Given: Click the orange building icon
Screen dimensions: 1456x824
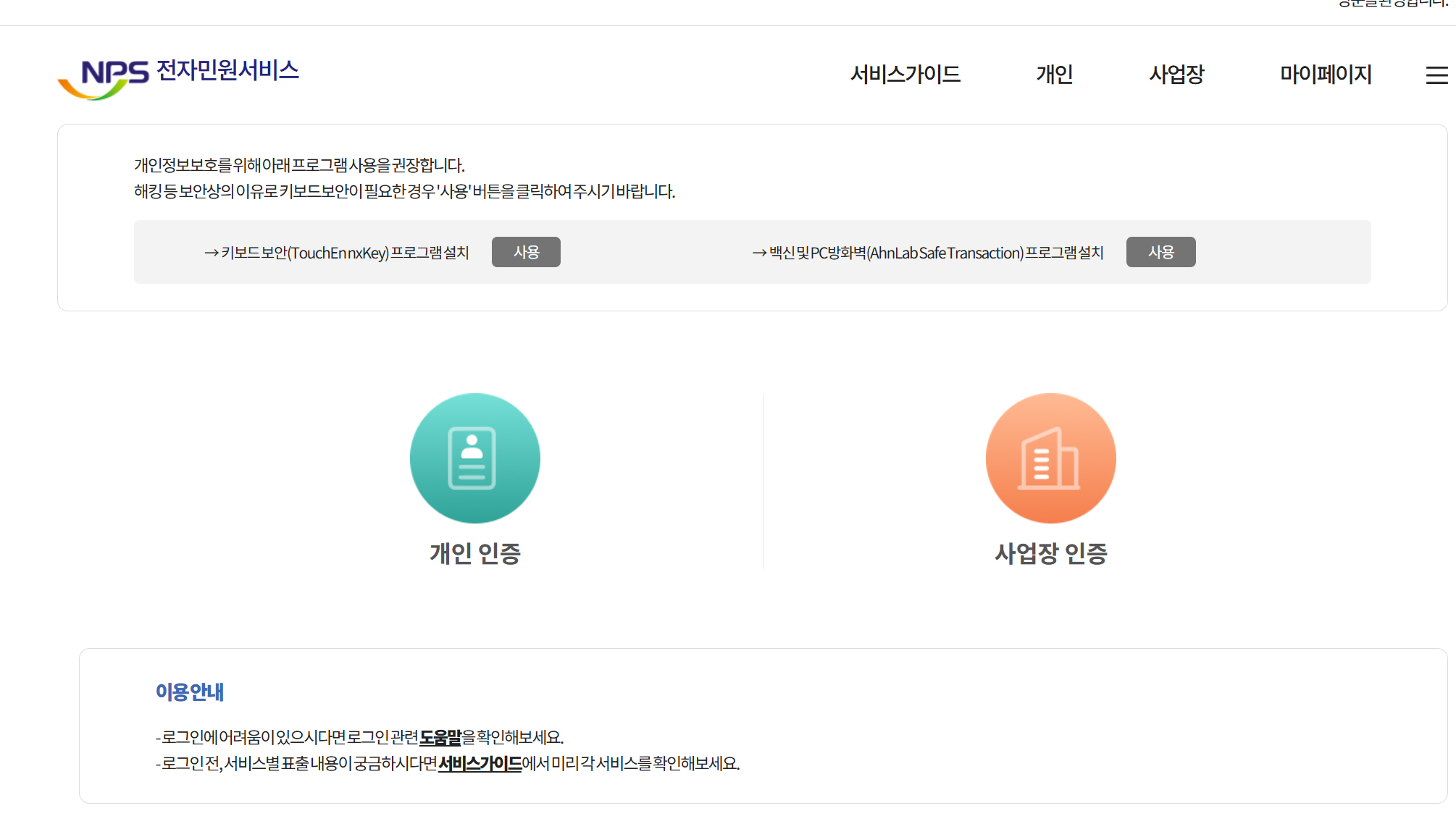Looking at the screenshot, I should 1050,458.
